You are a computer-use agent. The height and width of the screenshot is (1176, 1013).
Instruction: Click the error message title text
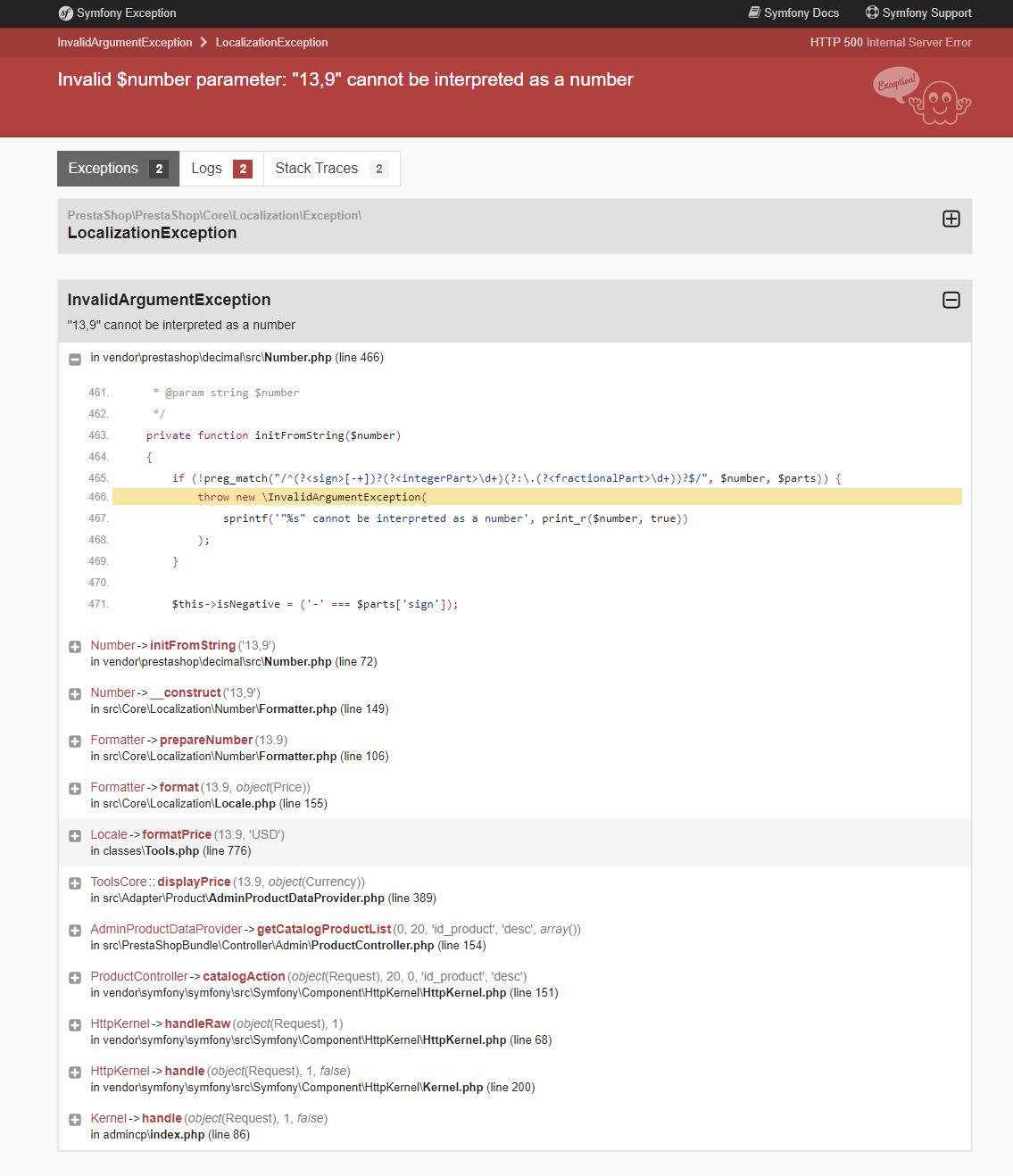coord(345,79)
